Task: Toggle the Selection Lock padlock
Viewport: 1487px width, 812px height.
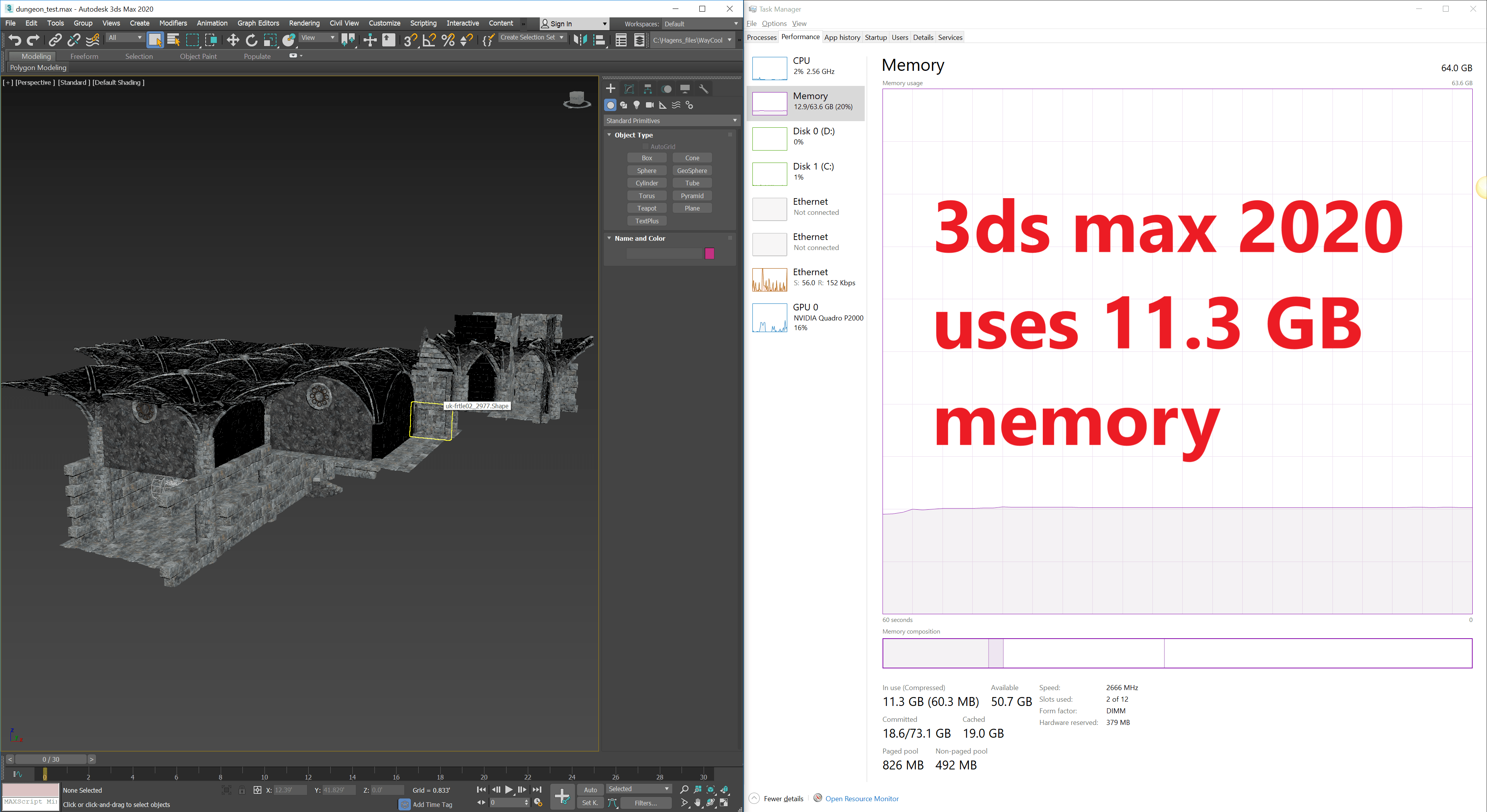Action: (242, 790)
